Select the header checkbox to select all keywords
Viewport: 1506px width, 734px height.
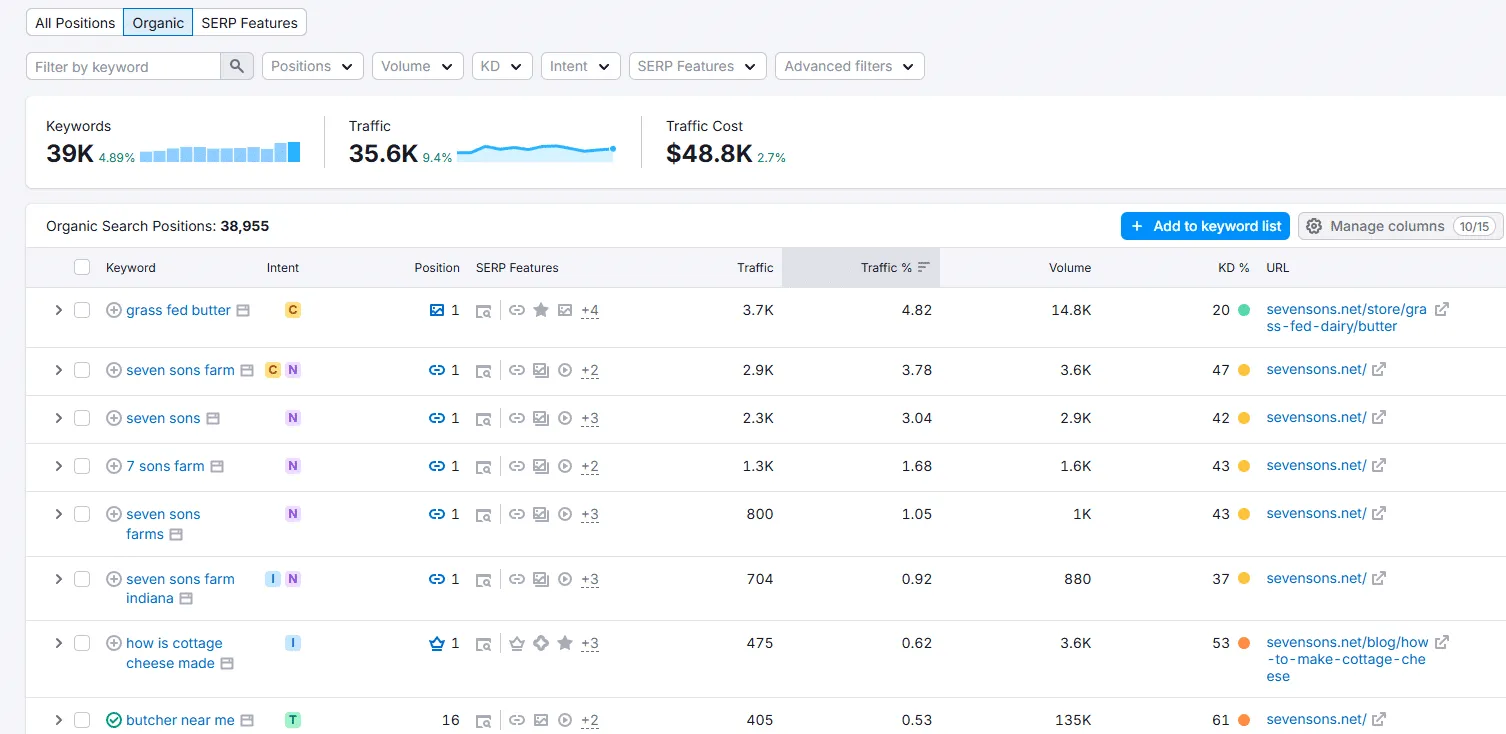(x=82, y=267)
